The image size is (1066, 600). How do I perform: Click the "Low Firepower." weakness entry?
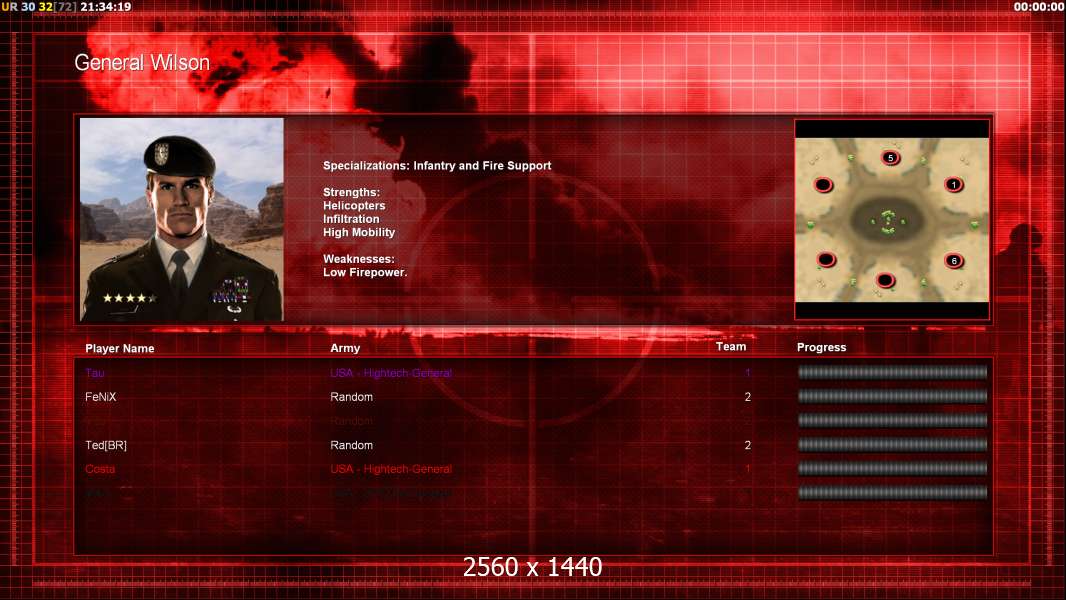[x=365, y=272]
